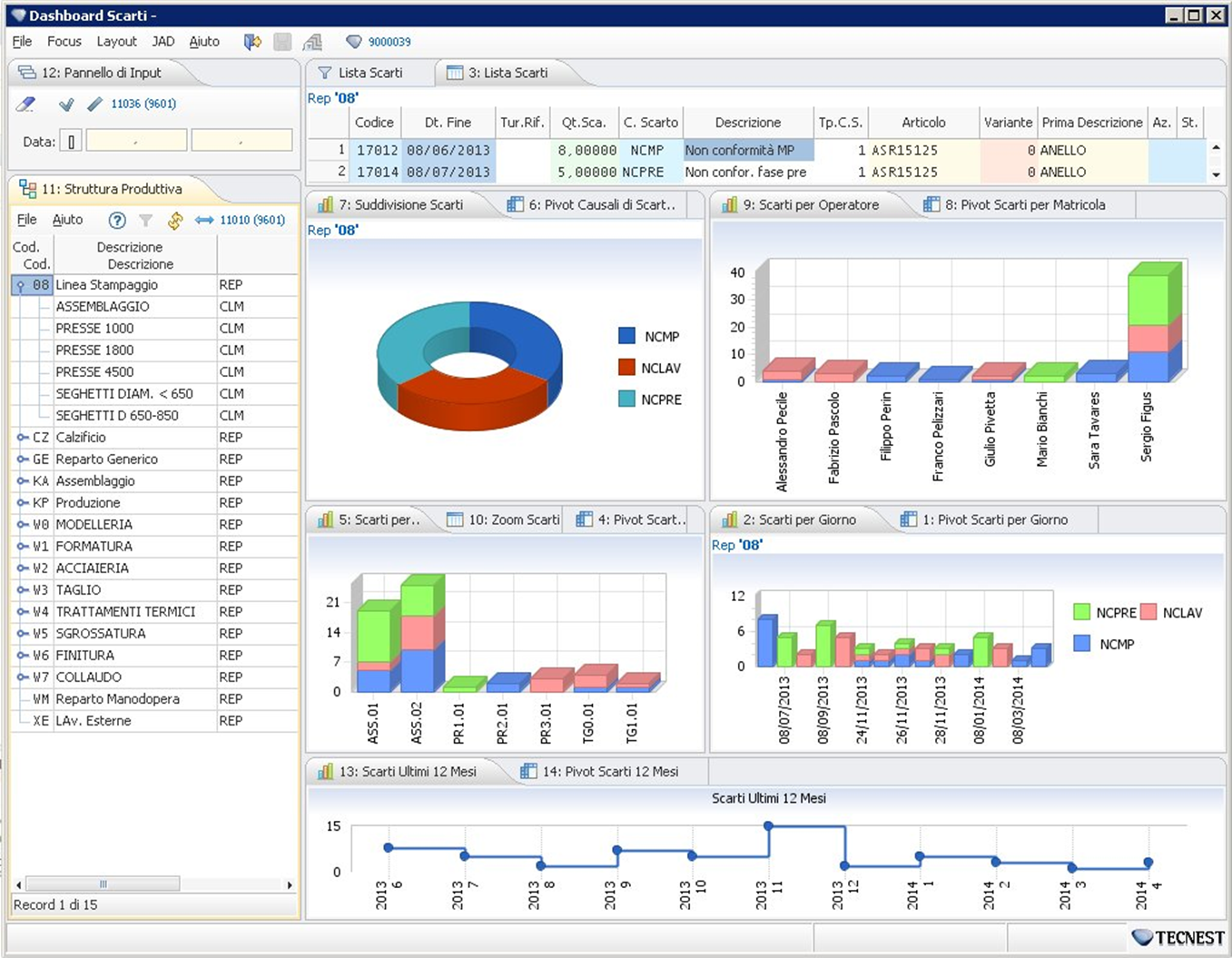Click the Articolo column header

(x=923, y=123)
